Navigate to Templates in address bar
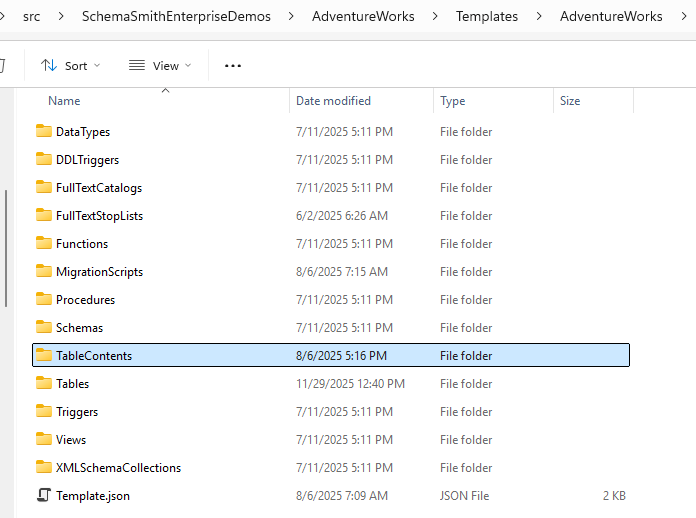Image resolution: width=696 pixels, height=518 pixels. click(487, 16)
